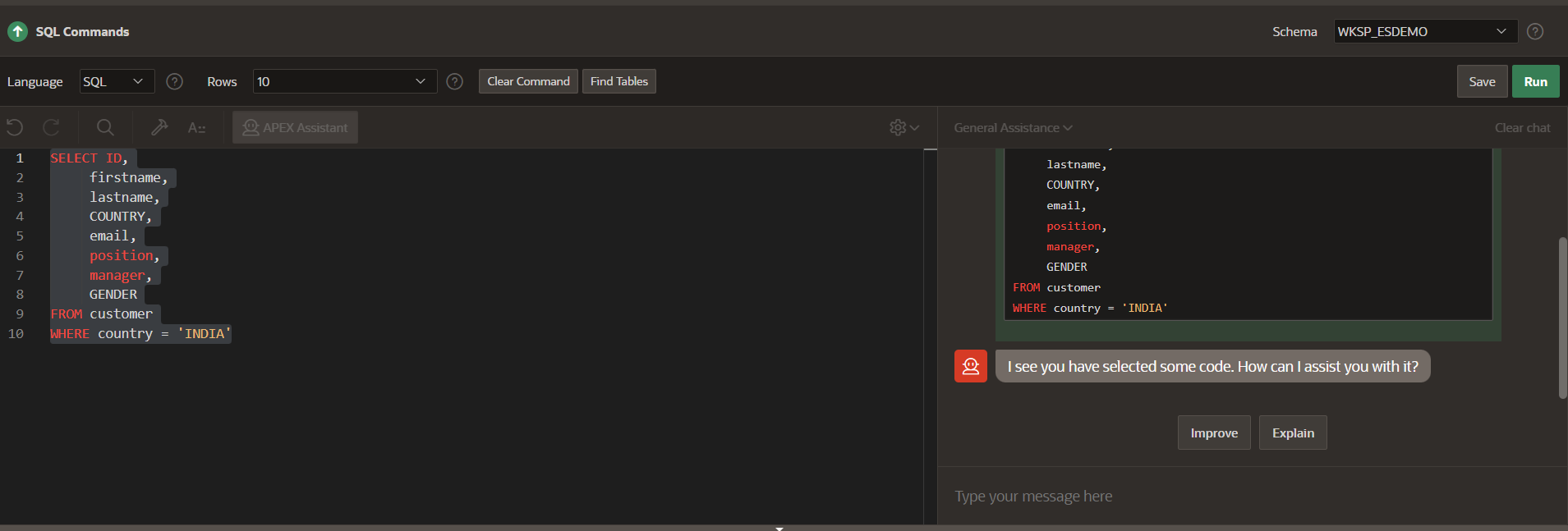Open help for the Schema field
The image size is (1568, 531).
pyautogui.click(x=1534, y=31)
